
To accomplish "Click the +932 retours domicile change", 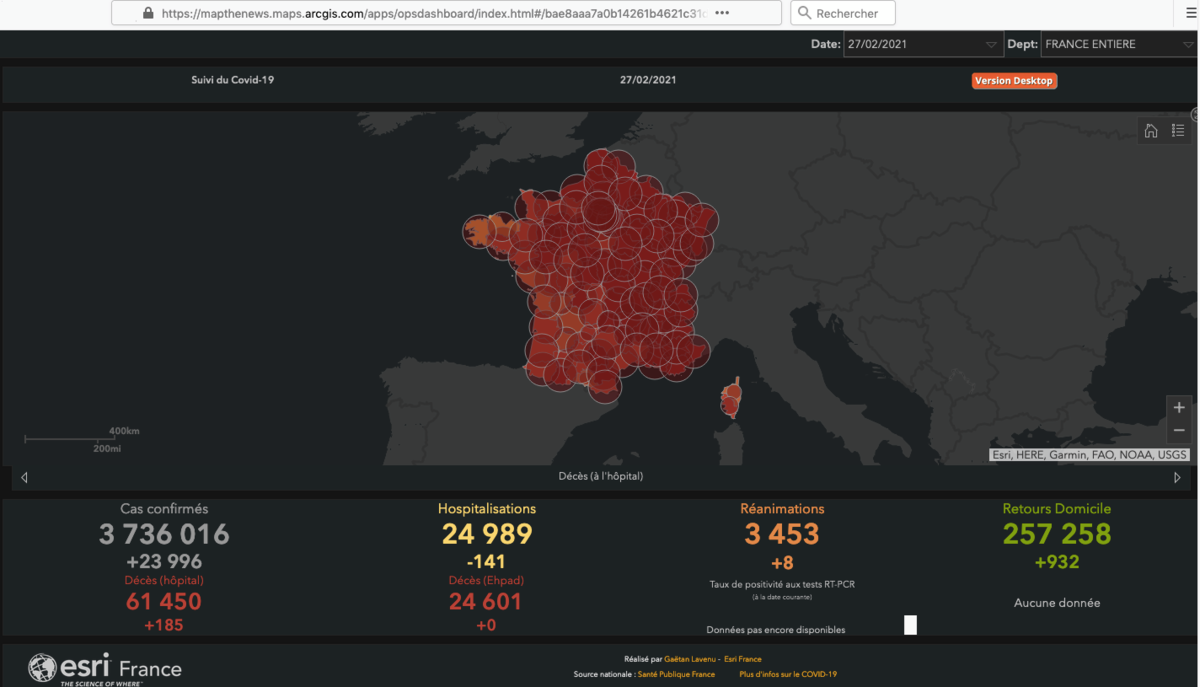I will (1057, 562).
